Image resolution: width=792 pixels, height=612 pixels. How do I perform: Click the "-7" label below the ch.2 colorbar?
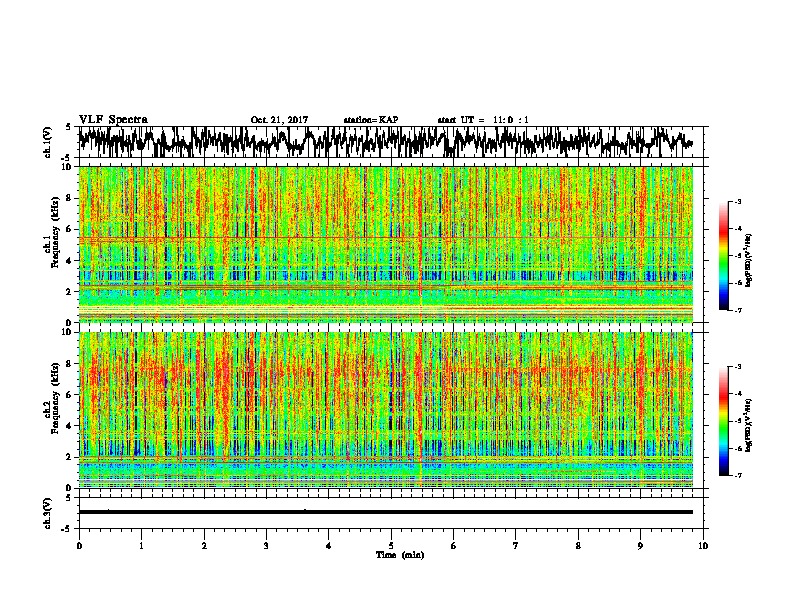tap(737, 476)
